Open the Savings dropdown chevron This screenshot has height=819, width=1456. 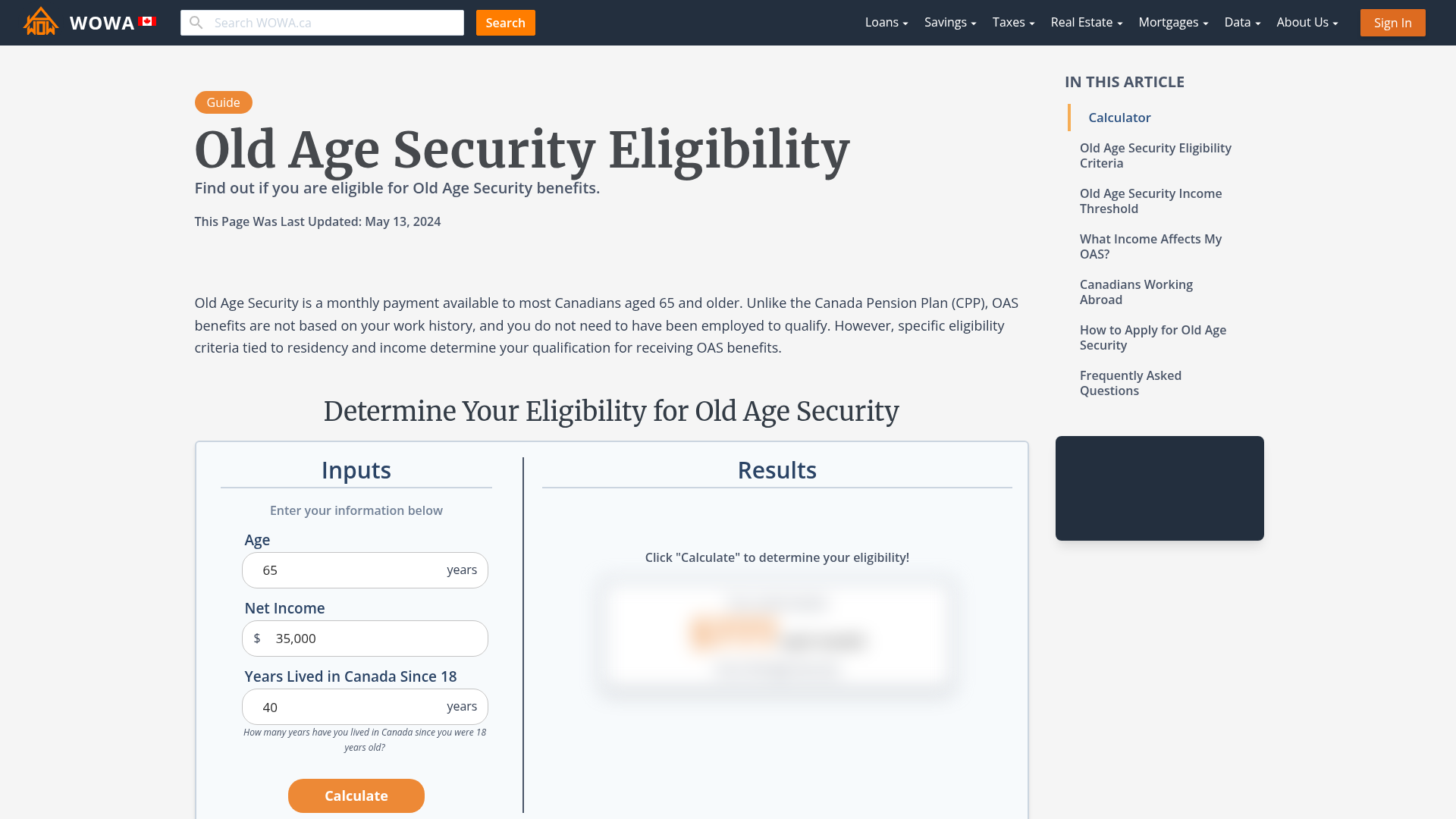(973, 23)
